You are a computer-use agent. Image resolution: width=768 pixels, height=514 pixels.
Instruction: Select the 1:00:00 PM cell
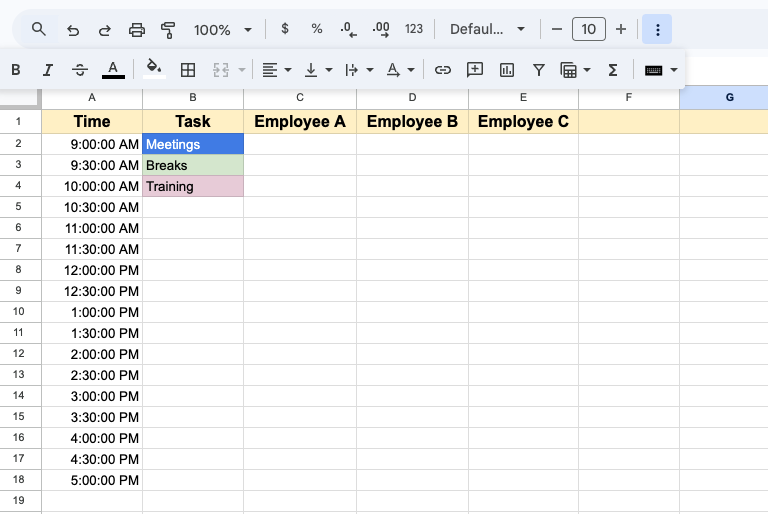(x=92, y=312)
